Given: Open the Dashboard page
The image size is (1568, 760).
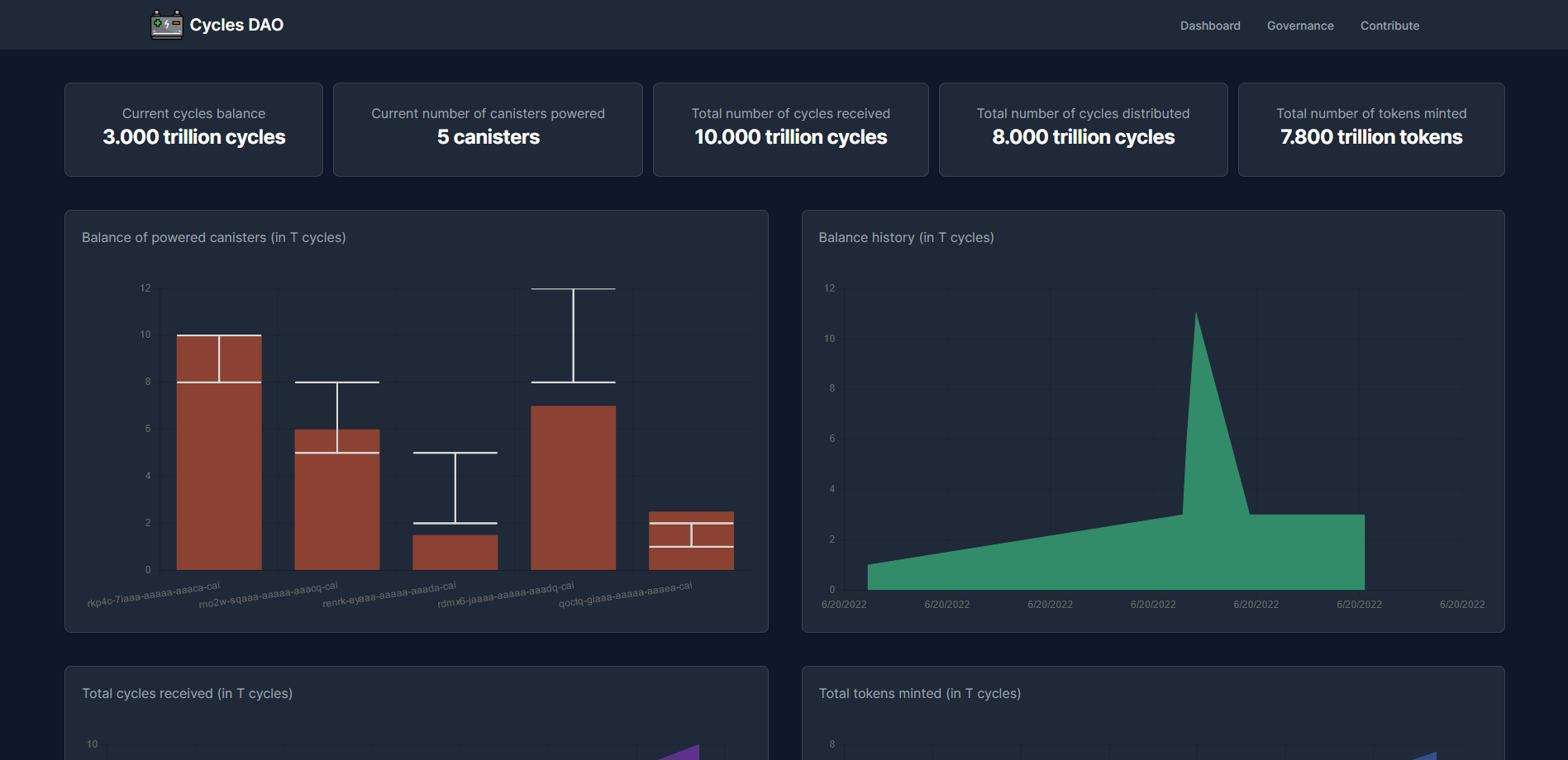Looking at the screenshot, I should (x=1209, y=25).
